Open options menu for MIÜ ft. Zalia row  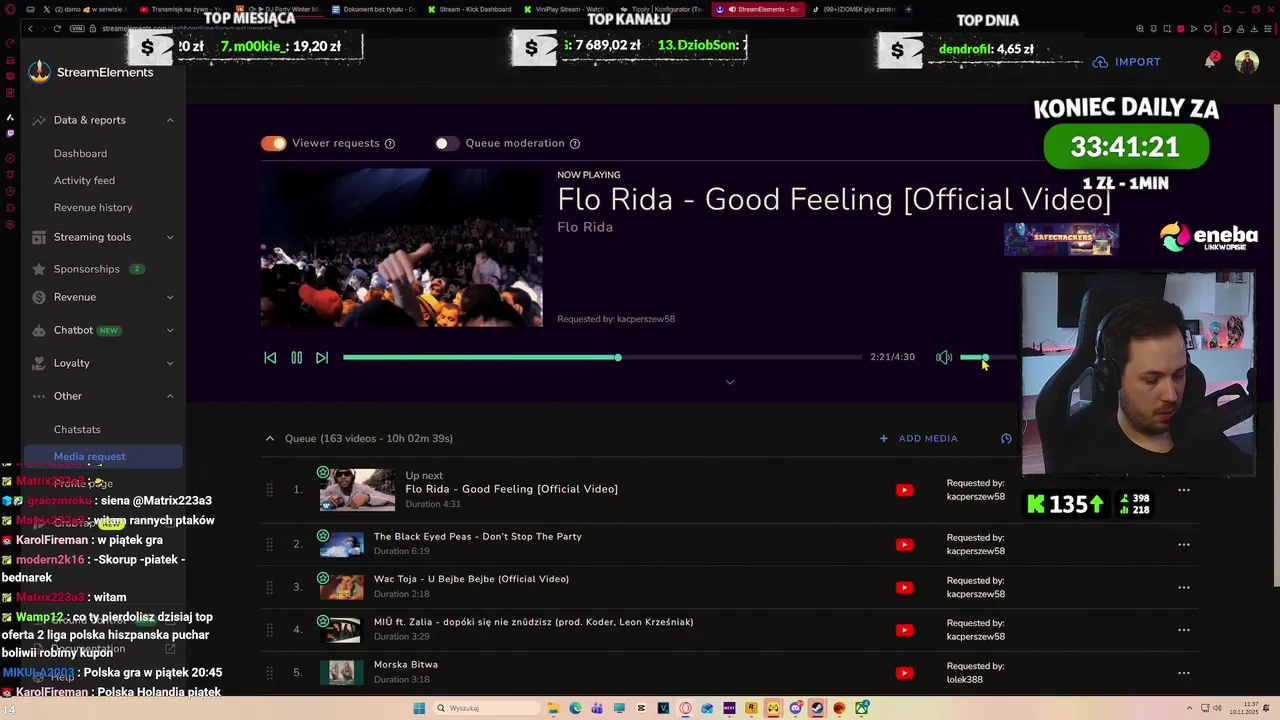point(1184,630)
